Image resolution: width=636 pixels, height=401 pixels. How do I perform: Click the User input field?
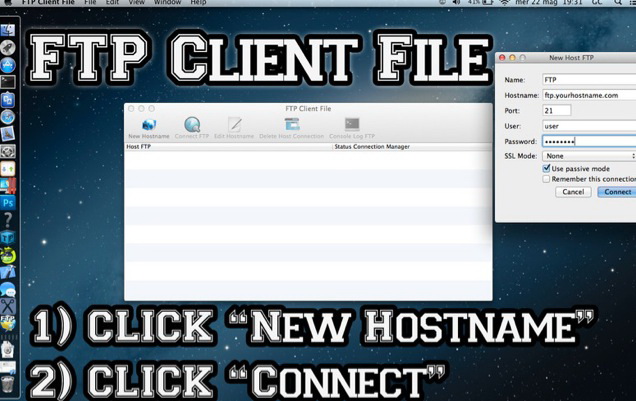point(589,126)
